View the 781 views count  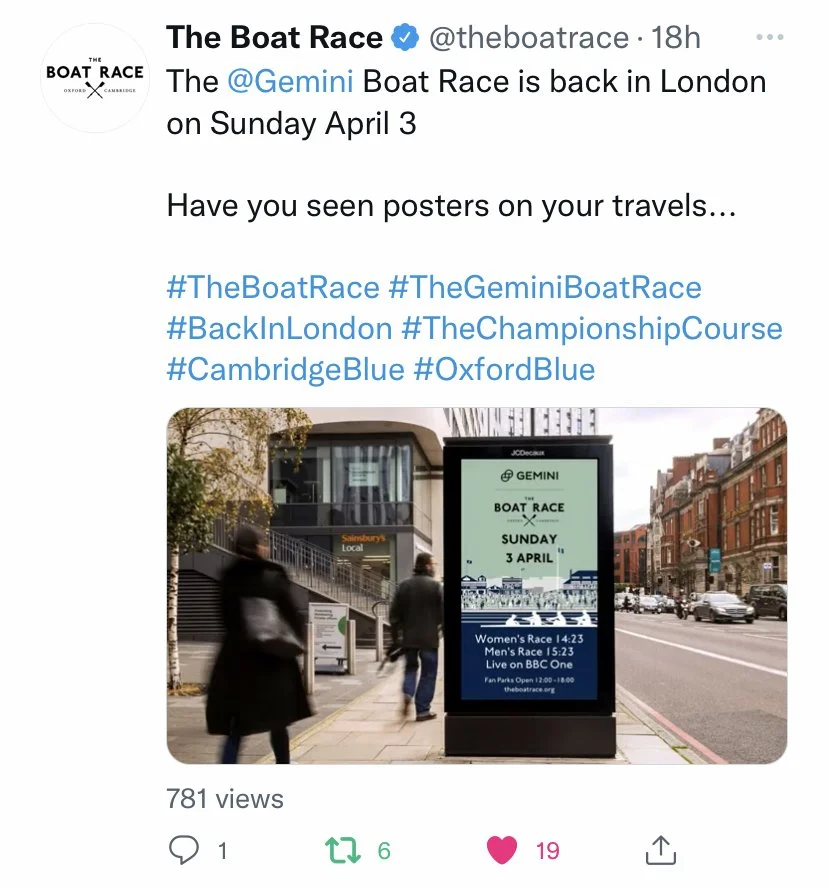225,799
